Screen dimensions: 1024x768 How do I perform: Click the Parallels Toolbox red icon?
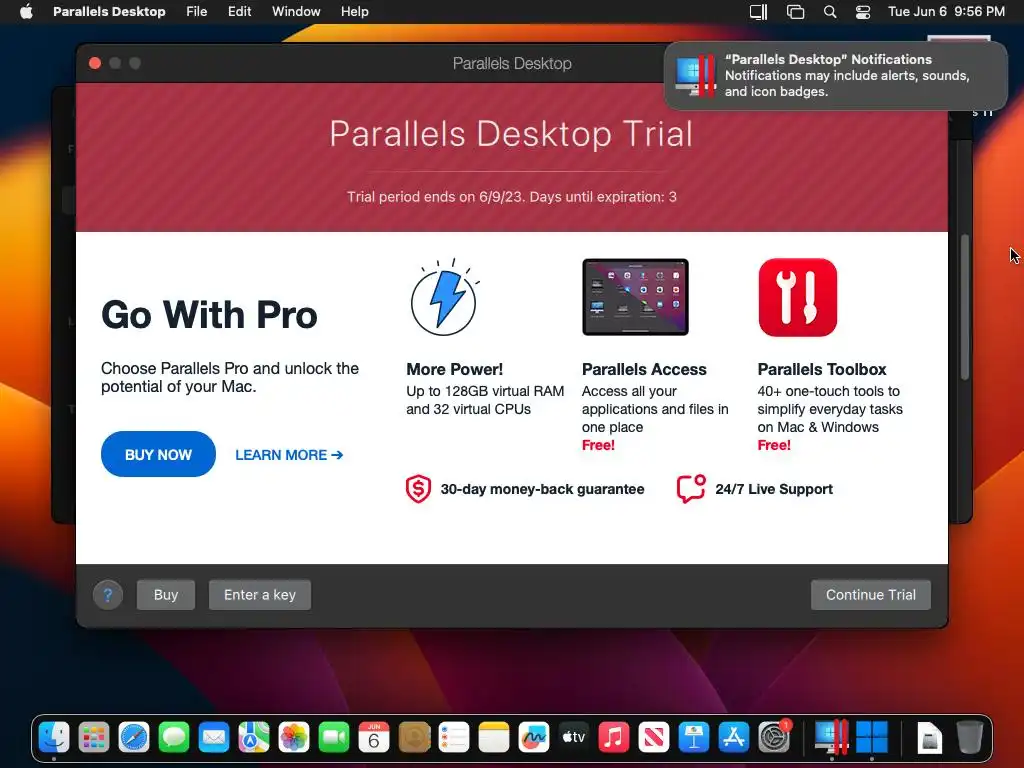(797, 297)
